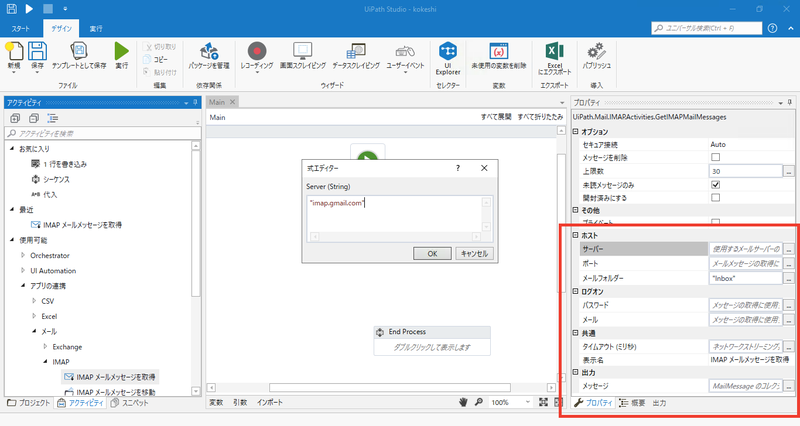This screenshot has height=426, width=800.
Task: Click activities panel vertical scrollbar
Action: pos(195,222)
